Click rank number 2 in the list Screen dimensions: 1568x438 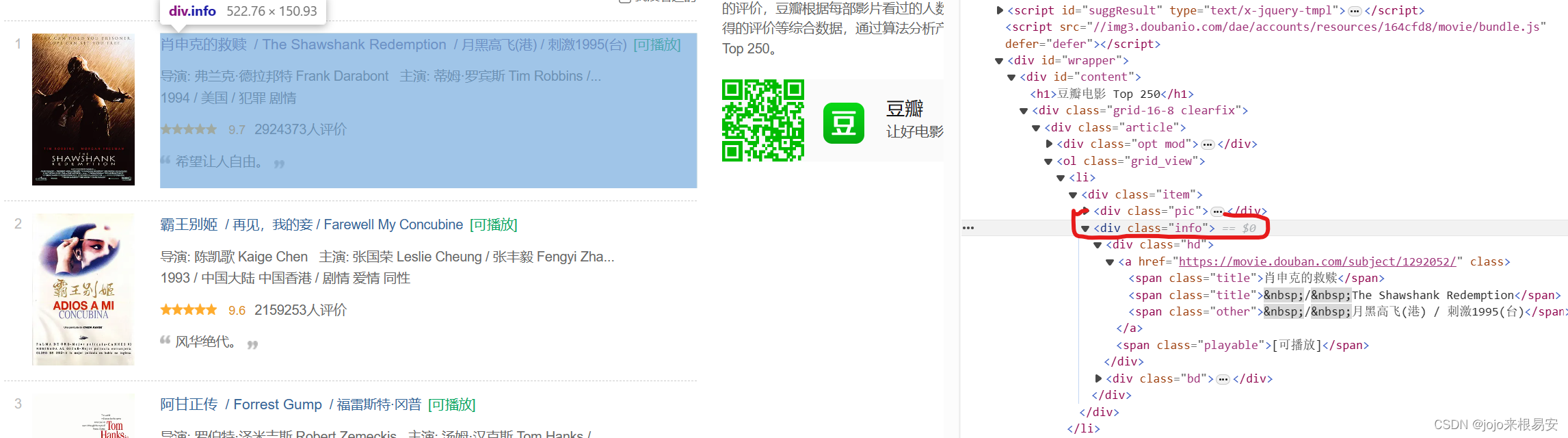click(18, 224)
